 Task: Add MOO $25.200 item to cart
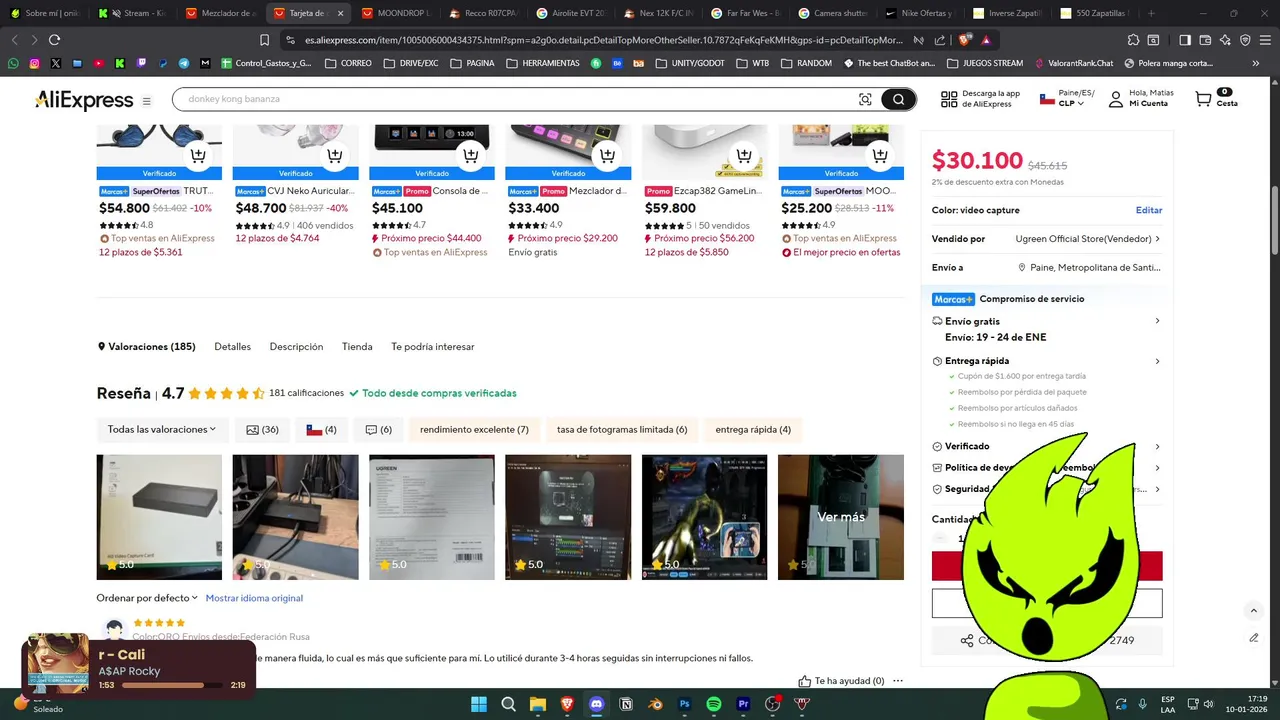tap(880, 155)
